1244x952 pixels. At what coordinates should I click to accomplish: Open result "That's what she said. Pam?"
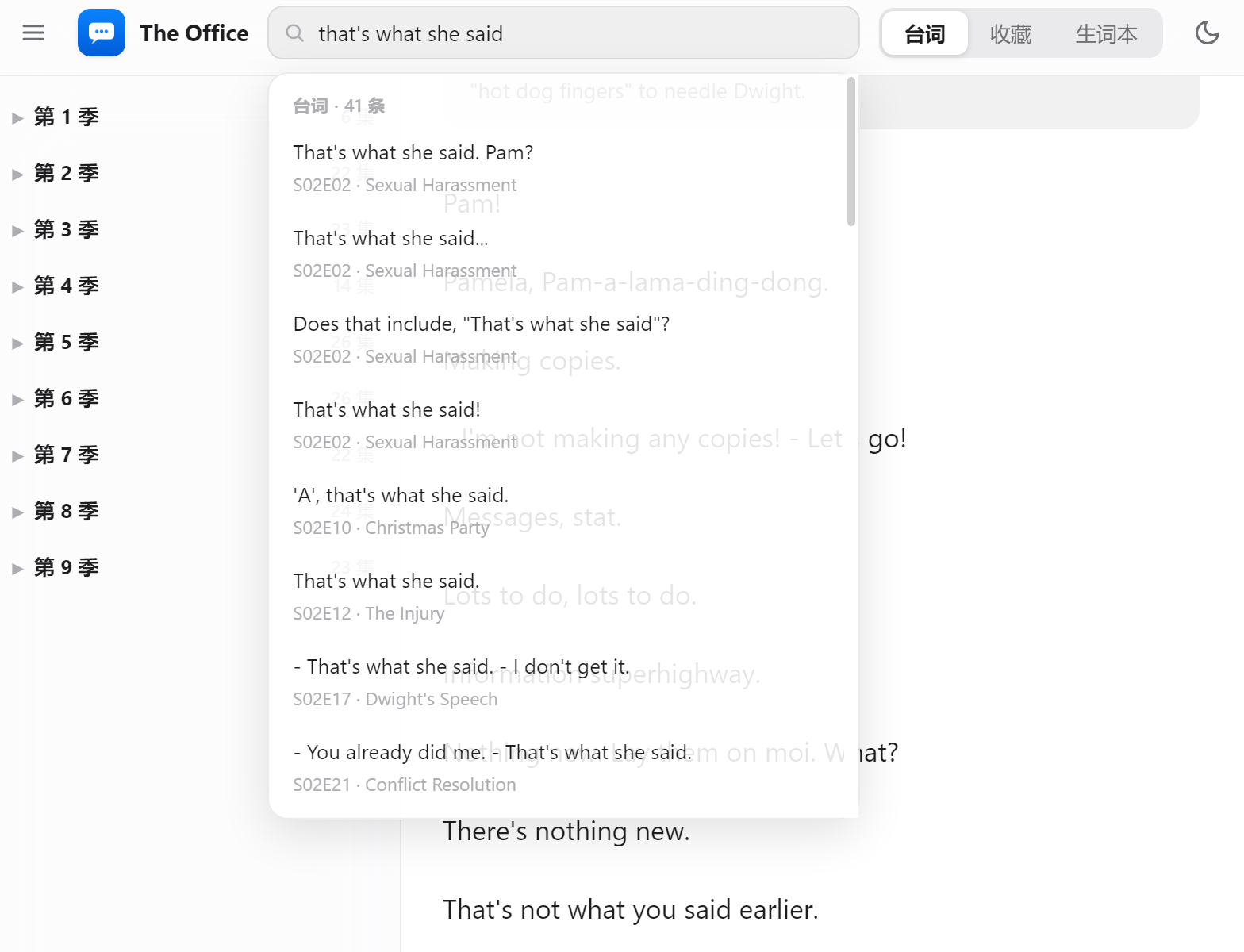[559, 168]
